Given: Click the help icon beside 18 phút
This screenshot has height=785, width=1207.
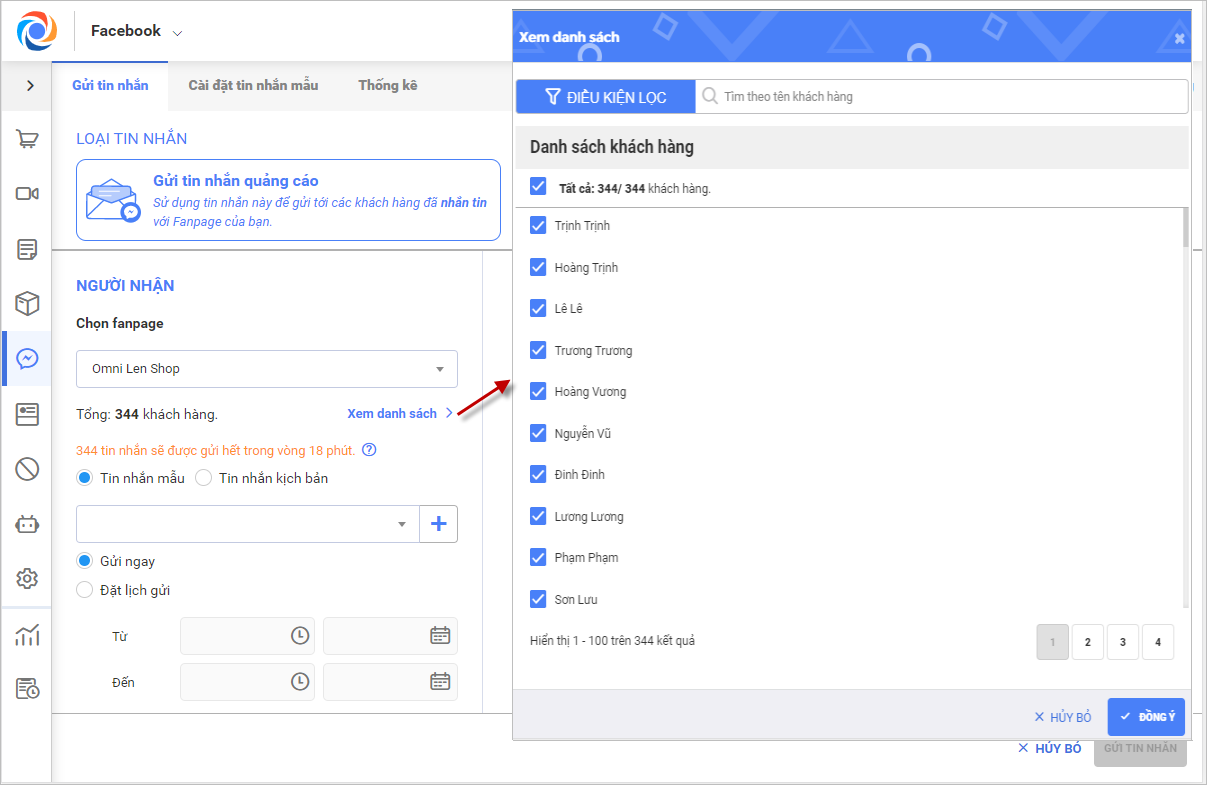Looking at the screenshot, I should coord(369,450).
